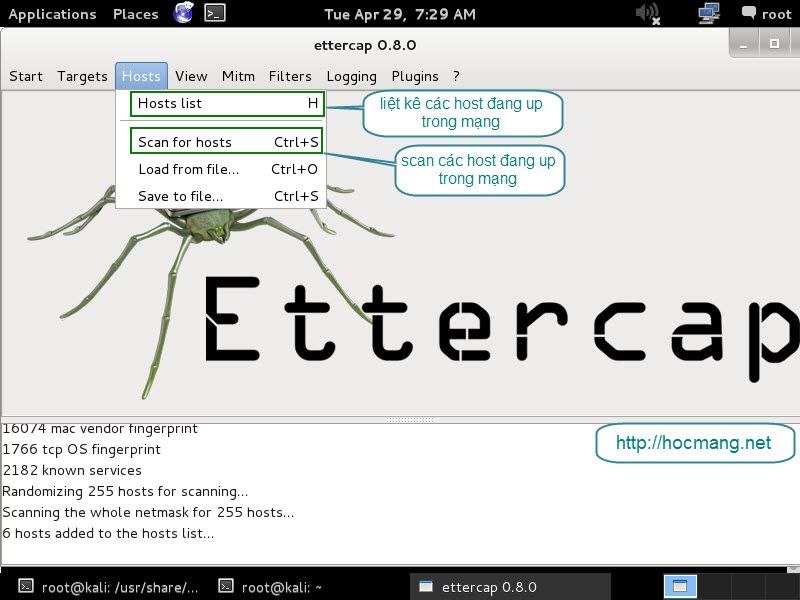Click the pane divider handle above log

coord(410,420)
